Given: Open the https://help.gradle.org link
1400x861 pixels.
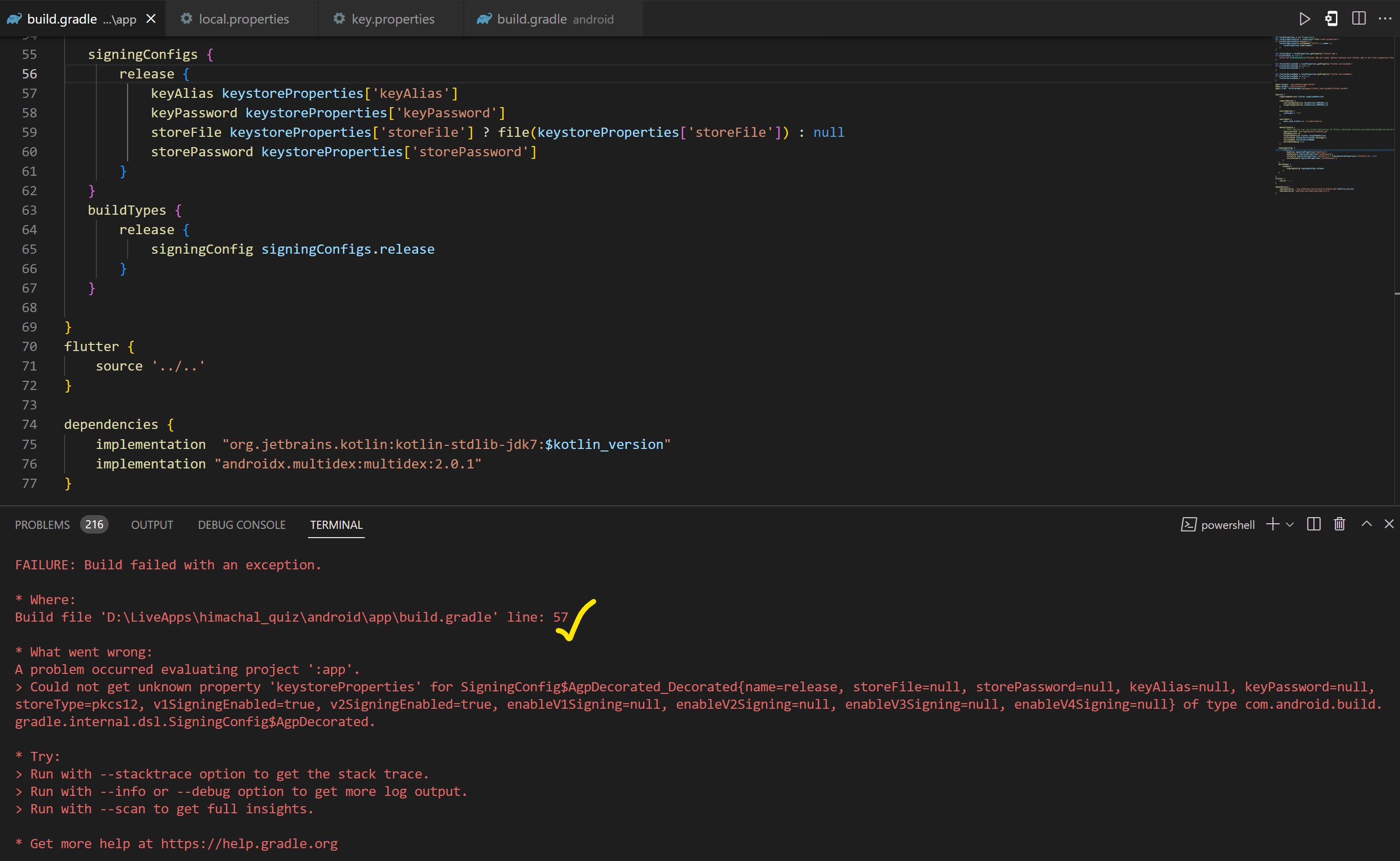Looking at the screenshot, I should pyautogui.click(x=249, y=844).
